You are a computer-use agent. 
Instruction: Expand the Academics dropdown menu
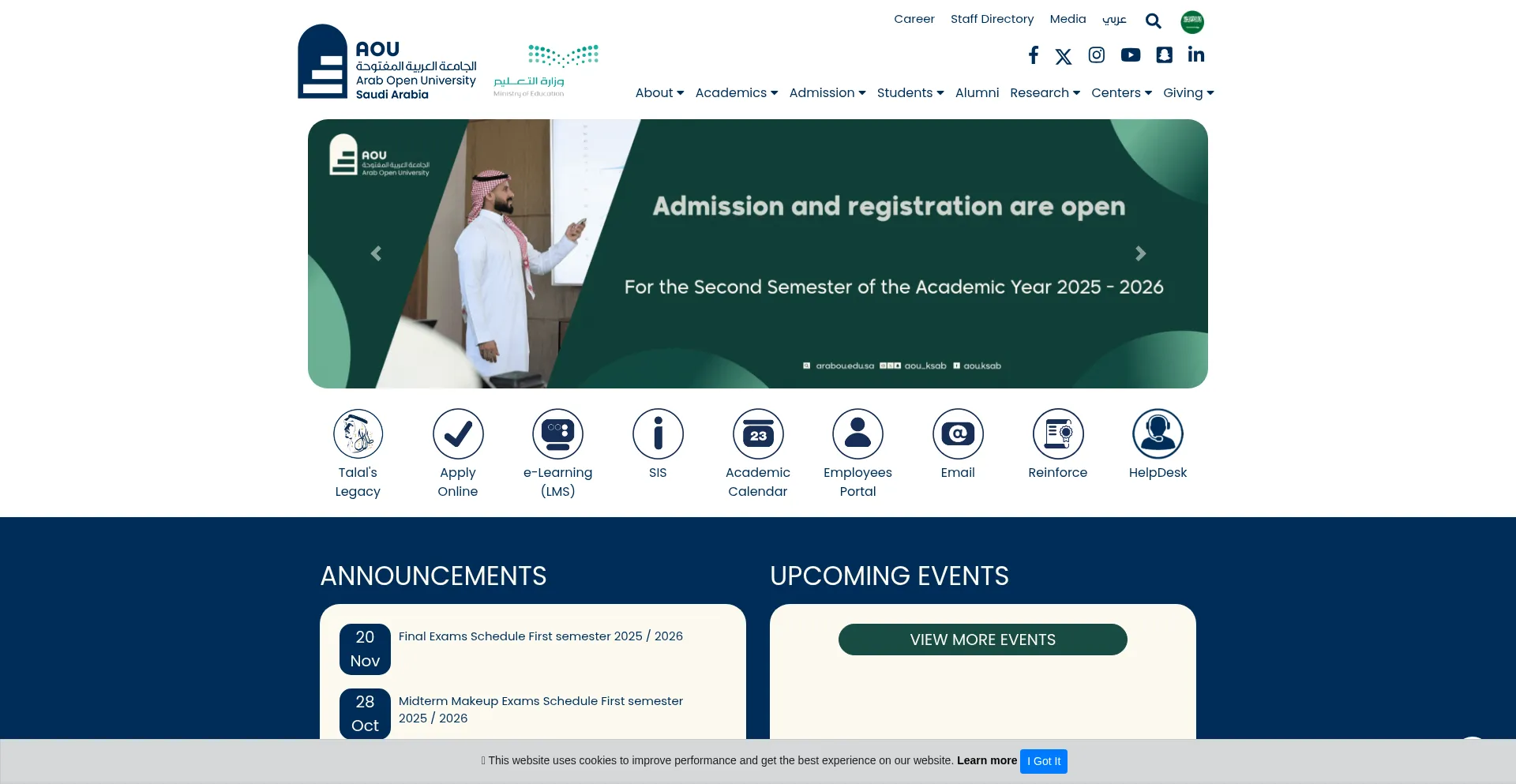pyautogui.click(x=736, y=93)
